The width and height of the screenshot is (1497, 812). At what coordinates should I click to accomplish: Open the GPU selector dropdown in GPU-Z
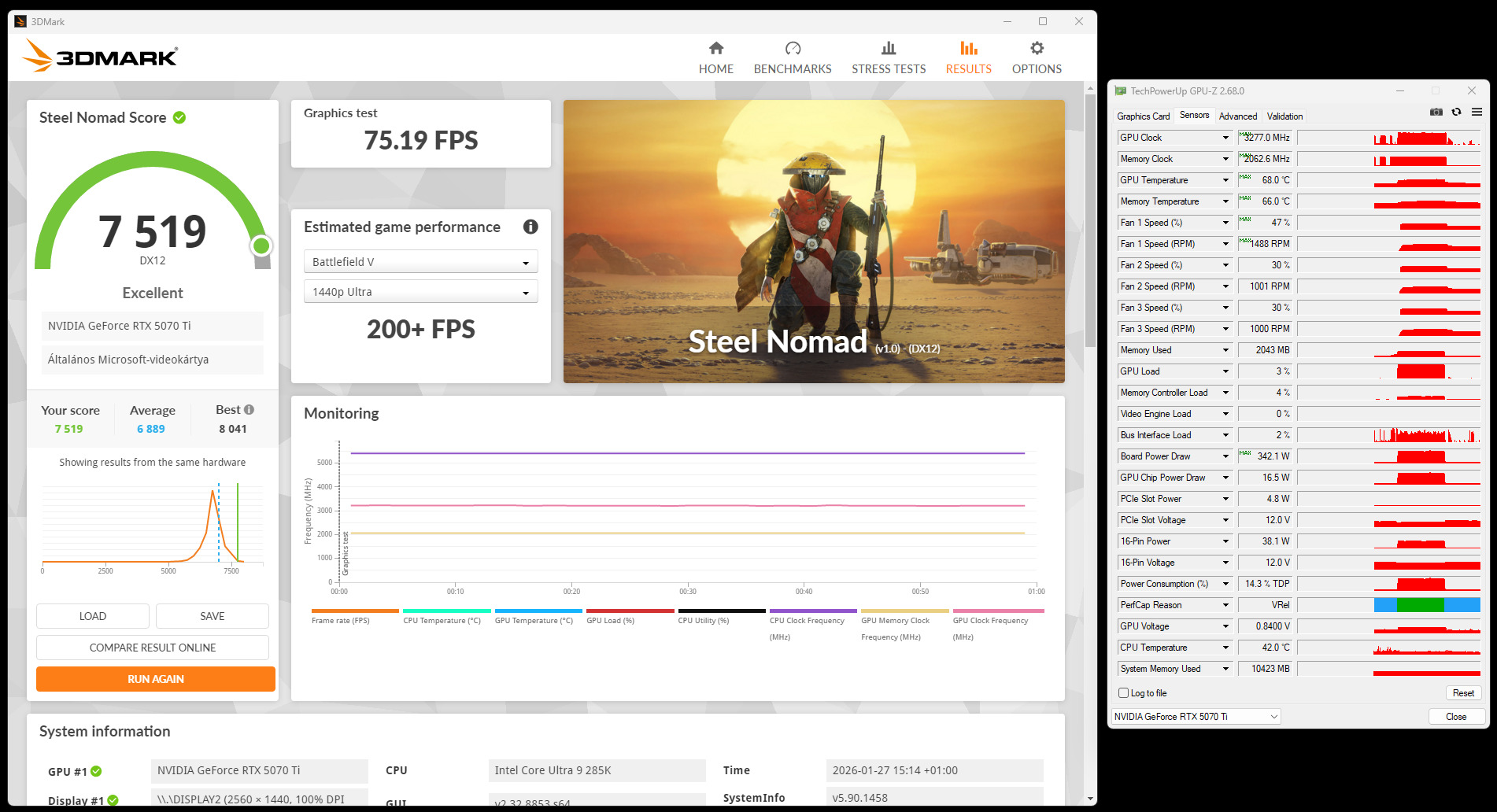point(1196,717)
